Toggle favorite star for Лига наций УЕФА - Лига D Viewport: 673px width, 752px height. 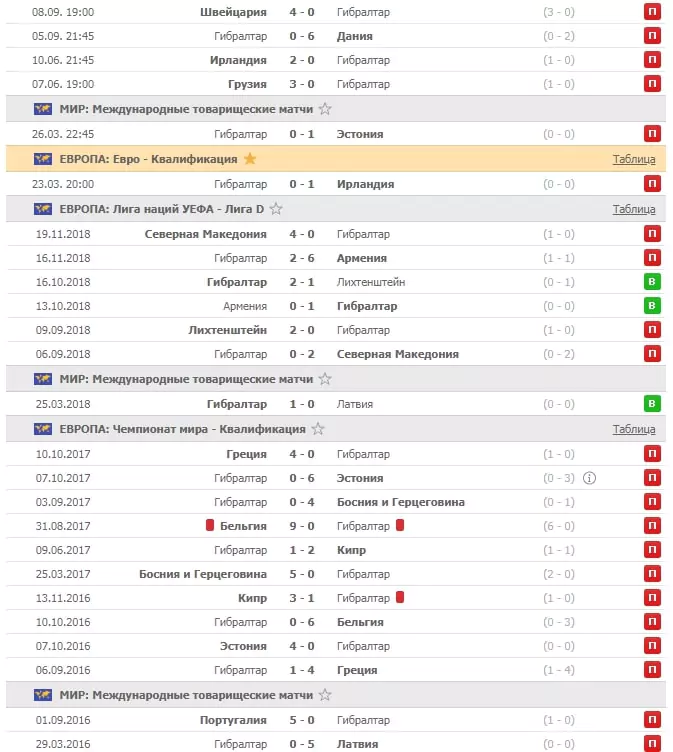[x=276, y=209]
